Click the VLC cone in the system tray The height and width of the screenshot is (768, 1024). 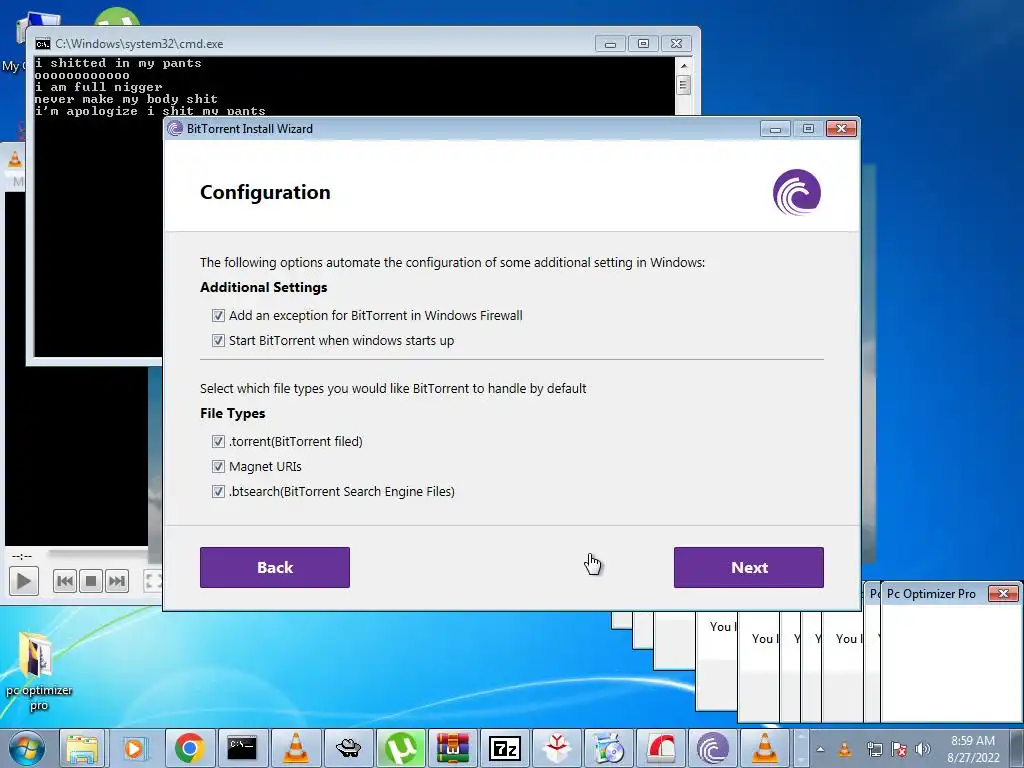[845, 750]
